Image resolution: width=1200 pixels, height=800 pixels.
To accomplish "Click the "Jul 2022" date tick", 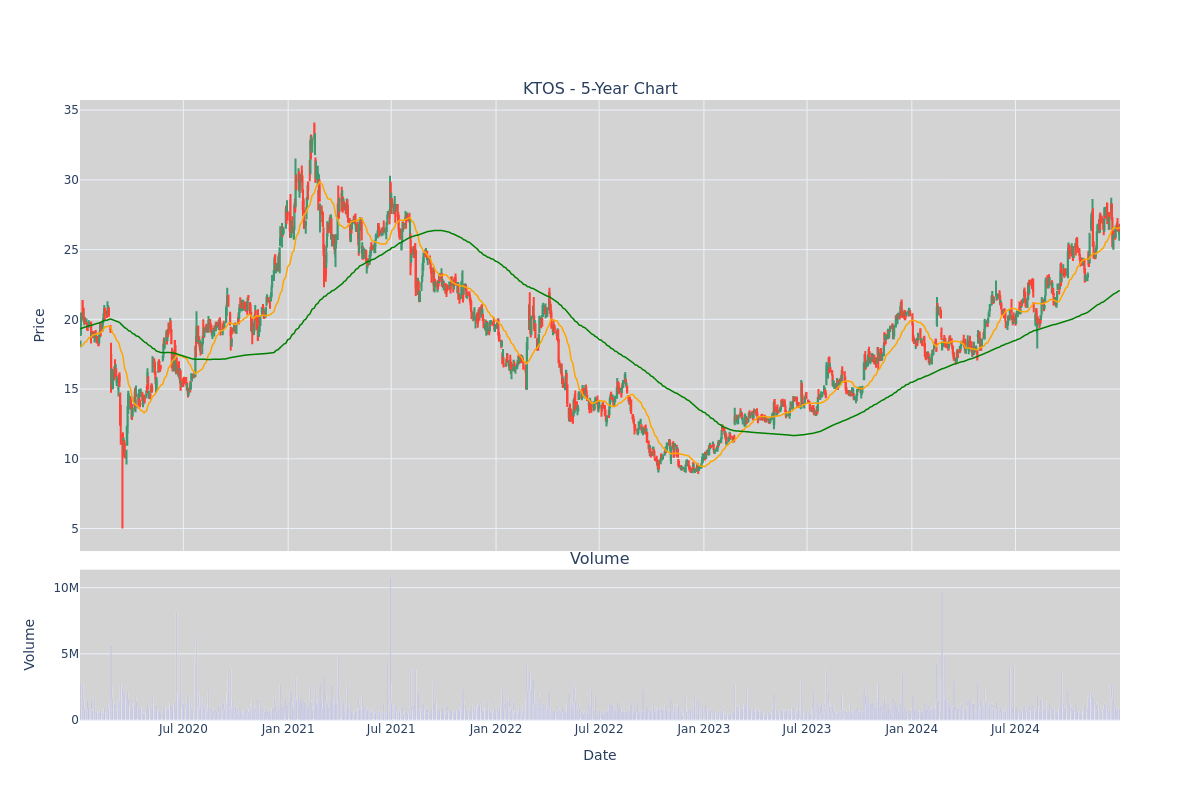I will (x=599, y=729).
